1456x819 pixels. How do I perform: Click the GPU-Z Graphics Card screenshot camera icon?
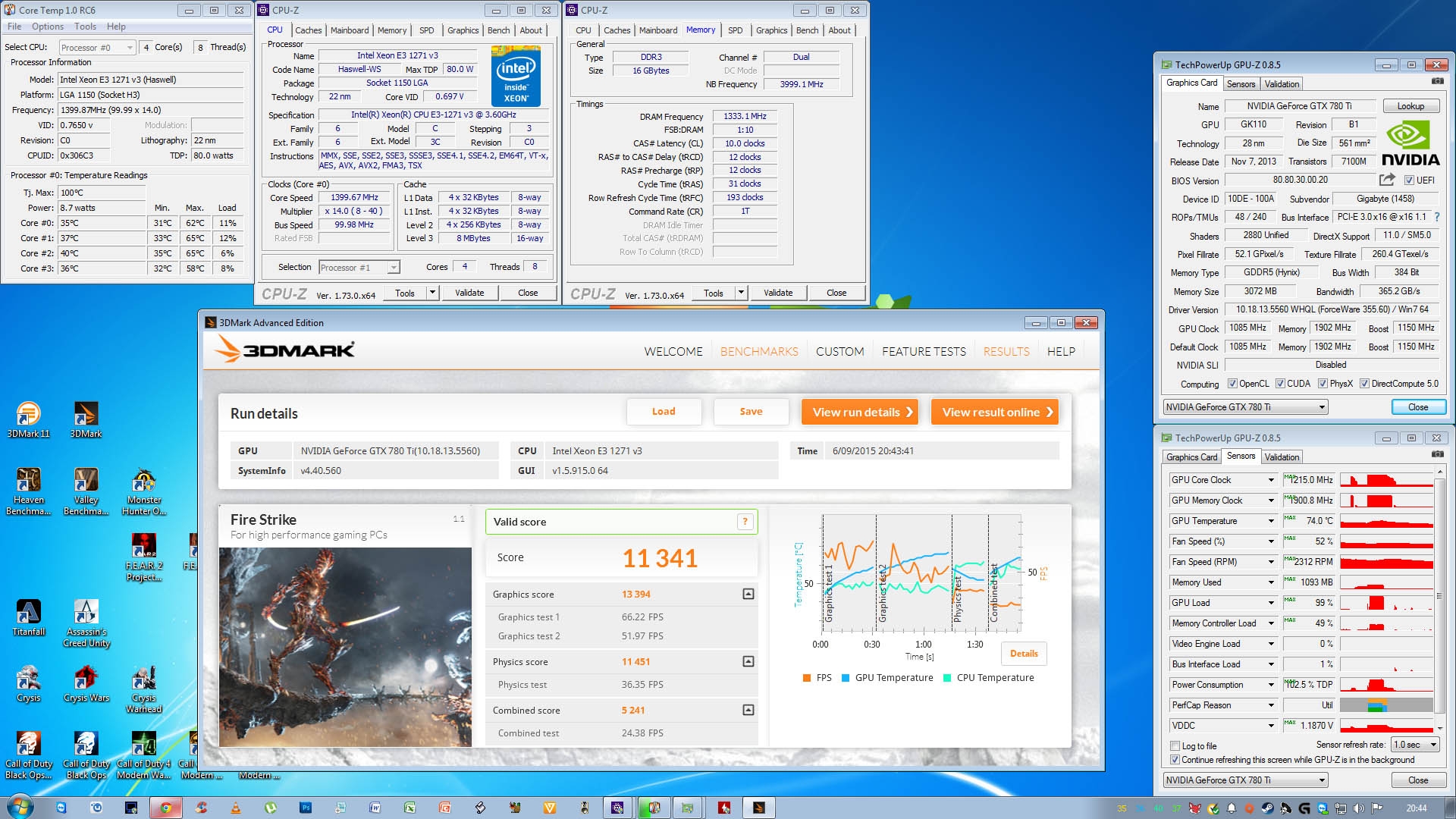pos(1437,81)
